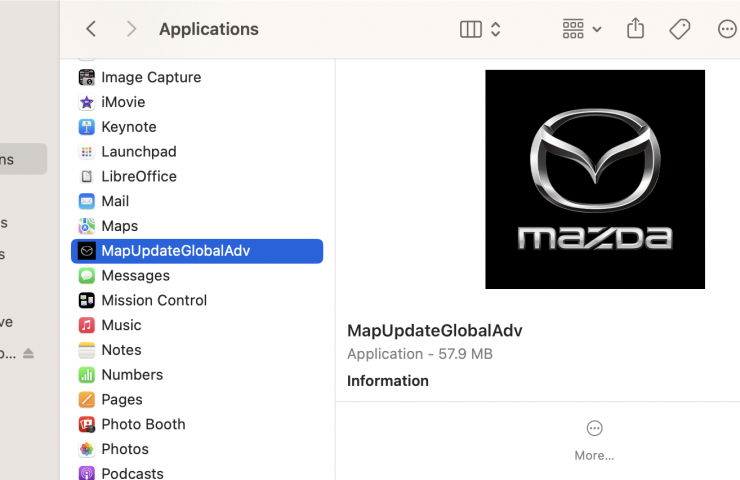740x480 pixels.
Task: Select Mission Control in the list
Action: (x=154, y=300)
